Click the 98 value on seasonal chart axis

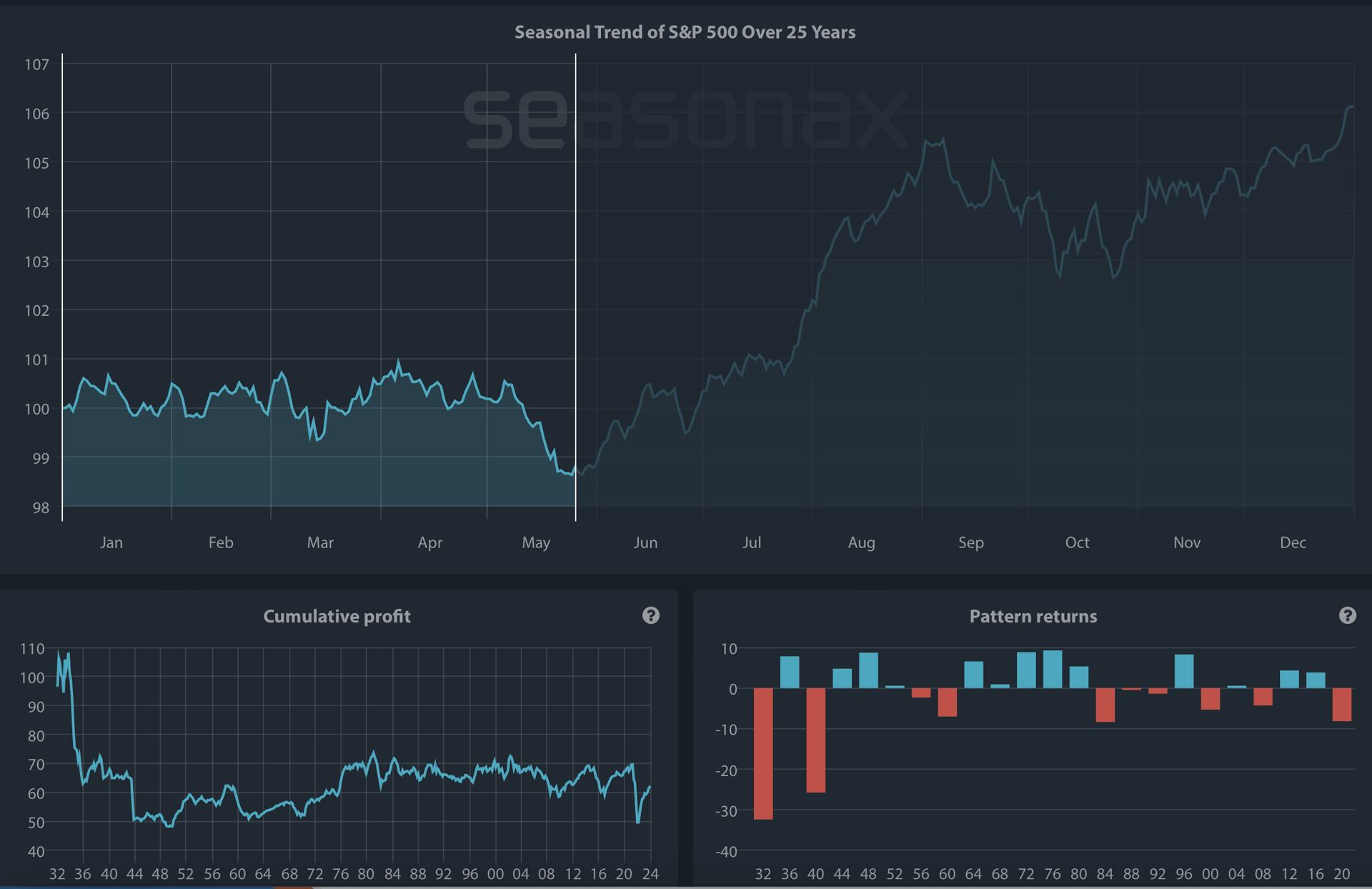pos(41,507)
